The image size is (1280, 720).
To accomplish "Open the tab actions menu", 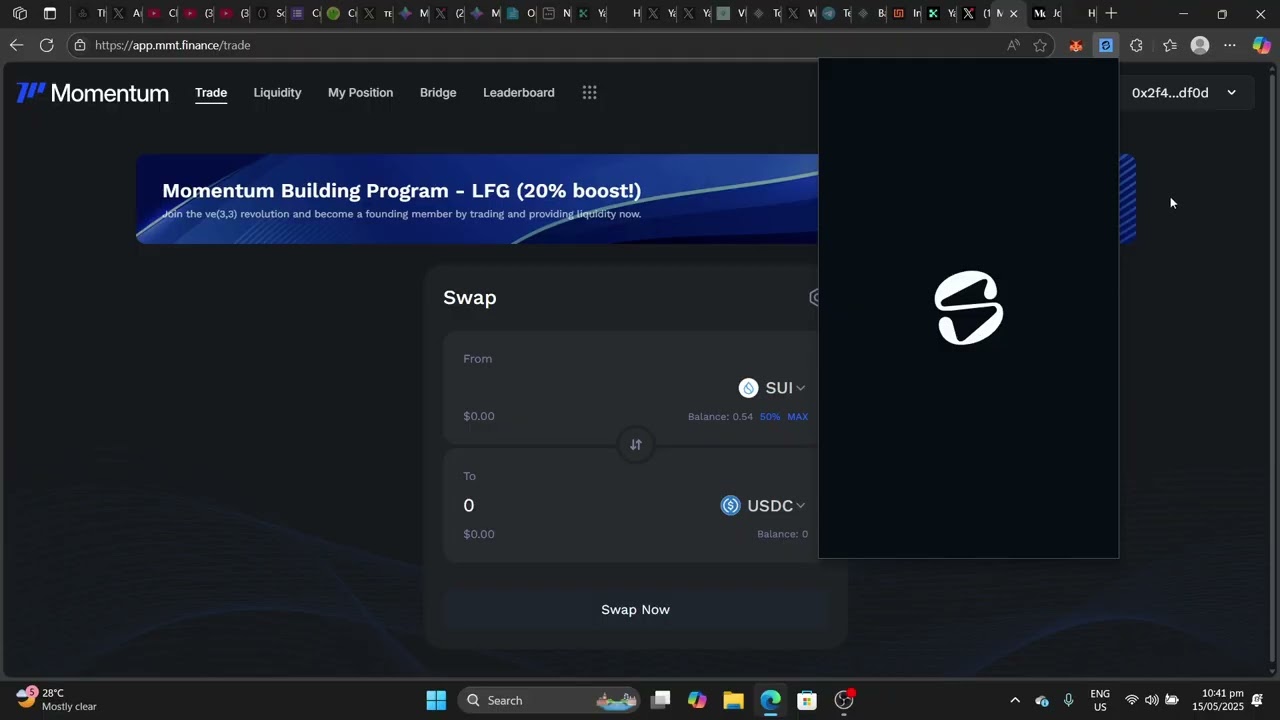I will 50,14.
